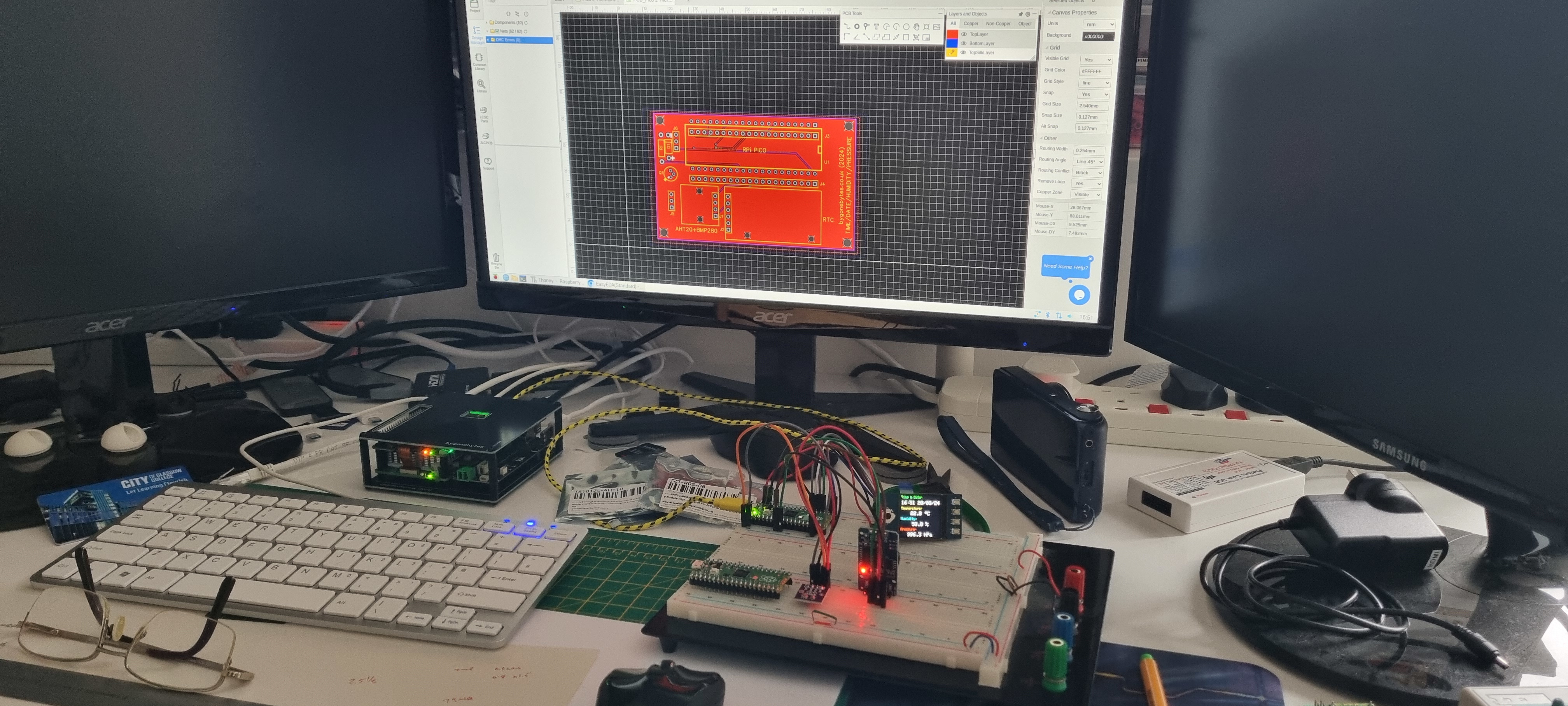Minimize the Layers and Objects panel

click(1035, 14)
